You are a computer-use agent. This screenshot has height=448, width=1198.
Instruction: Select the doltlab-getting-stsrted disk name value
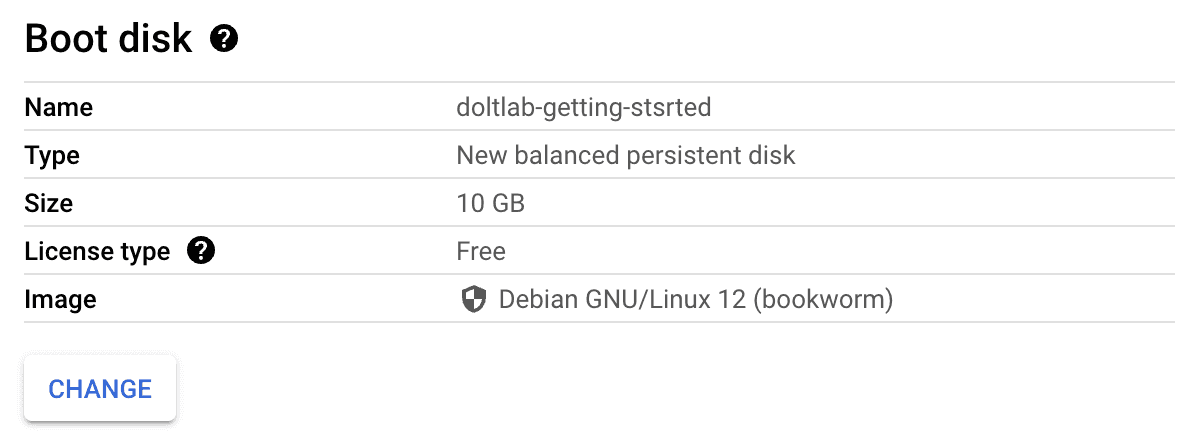(x=584, y=108)
